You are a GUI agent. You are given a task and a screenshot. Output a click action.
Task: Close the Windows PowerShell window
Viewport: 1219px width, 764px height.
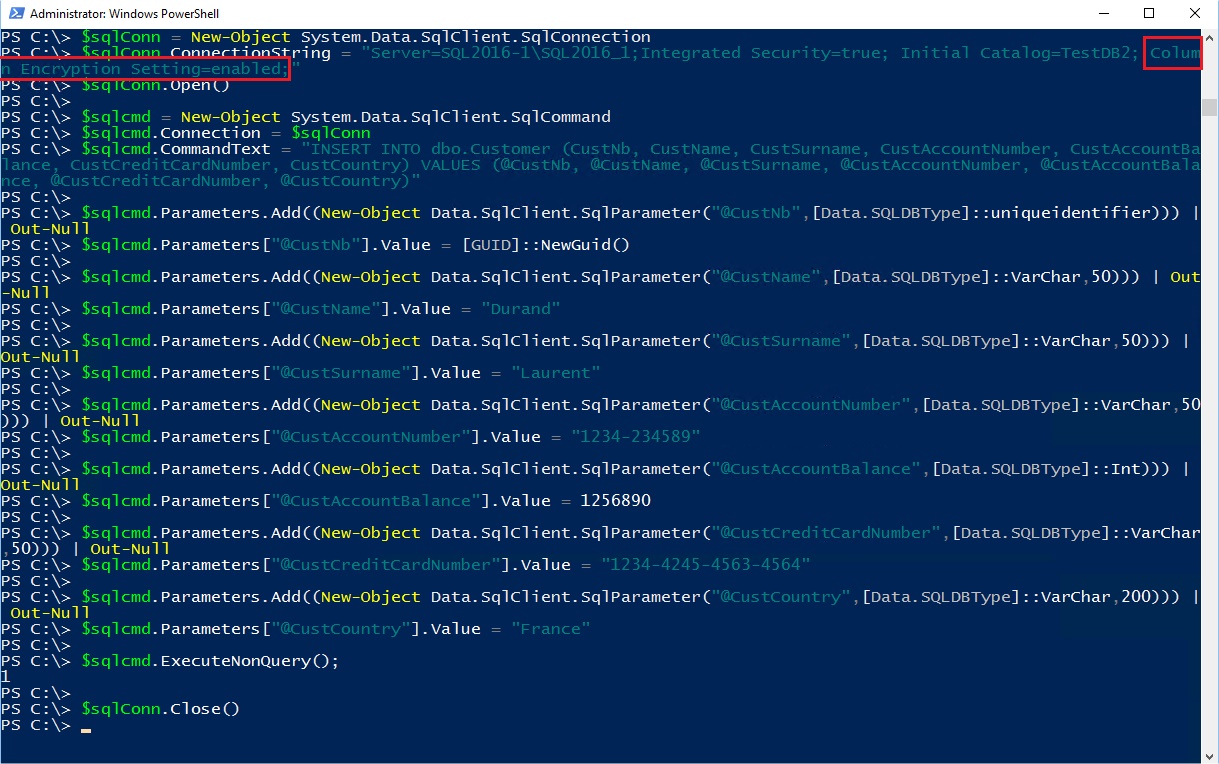(1195, 14)
